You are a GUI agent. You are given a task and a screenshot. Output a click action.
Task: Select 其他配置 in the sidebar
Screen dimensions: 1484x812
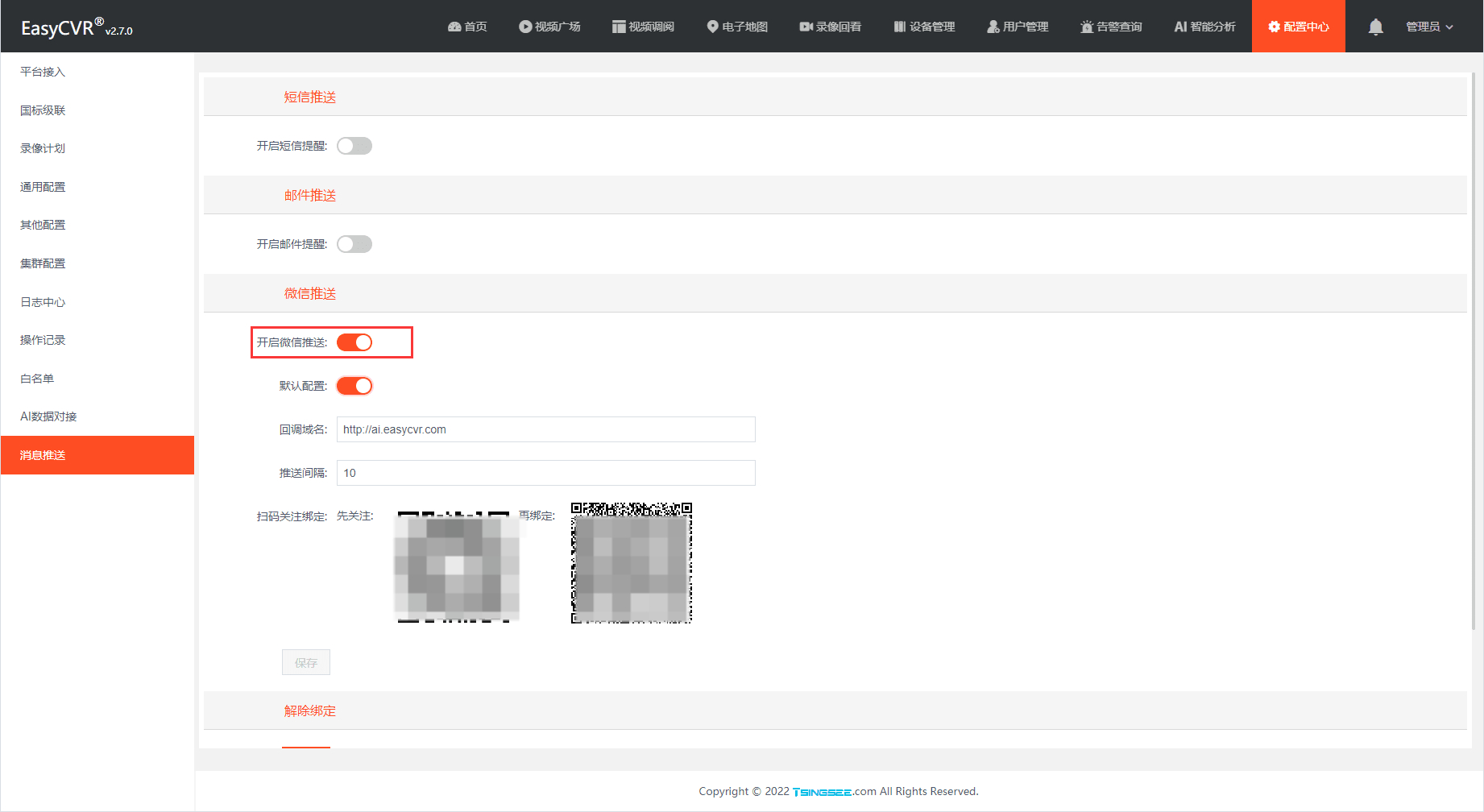(x=97, y=225)
